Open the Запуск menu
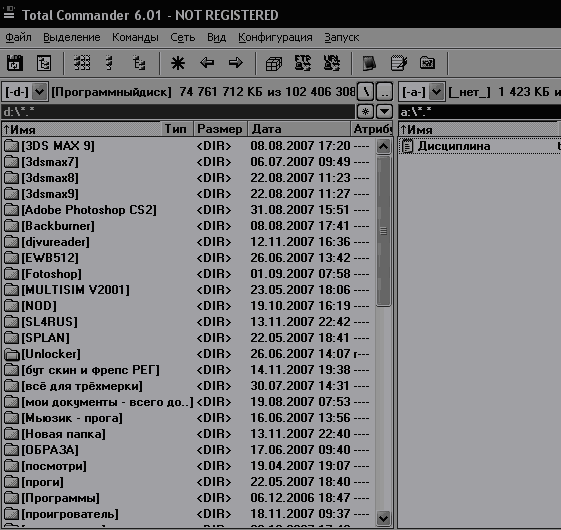 [x=341, y=37]
